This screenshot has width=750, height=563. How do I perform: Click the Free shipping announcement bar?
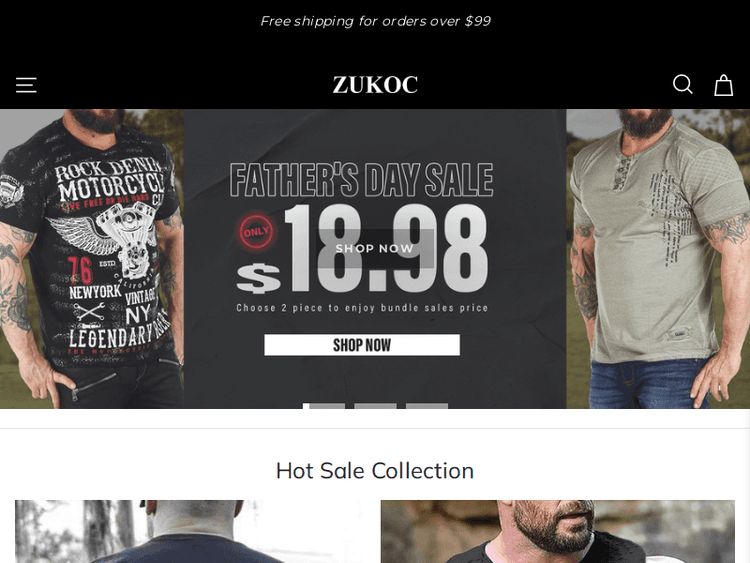[x=375, y=21]
